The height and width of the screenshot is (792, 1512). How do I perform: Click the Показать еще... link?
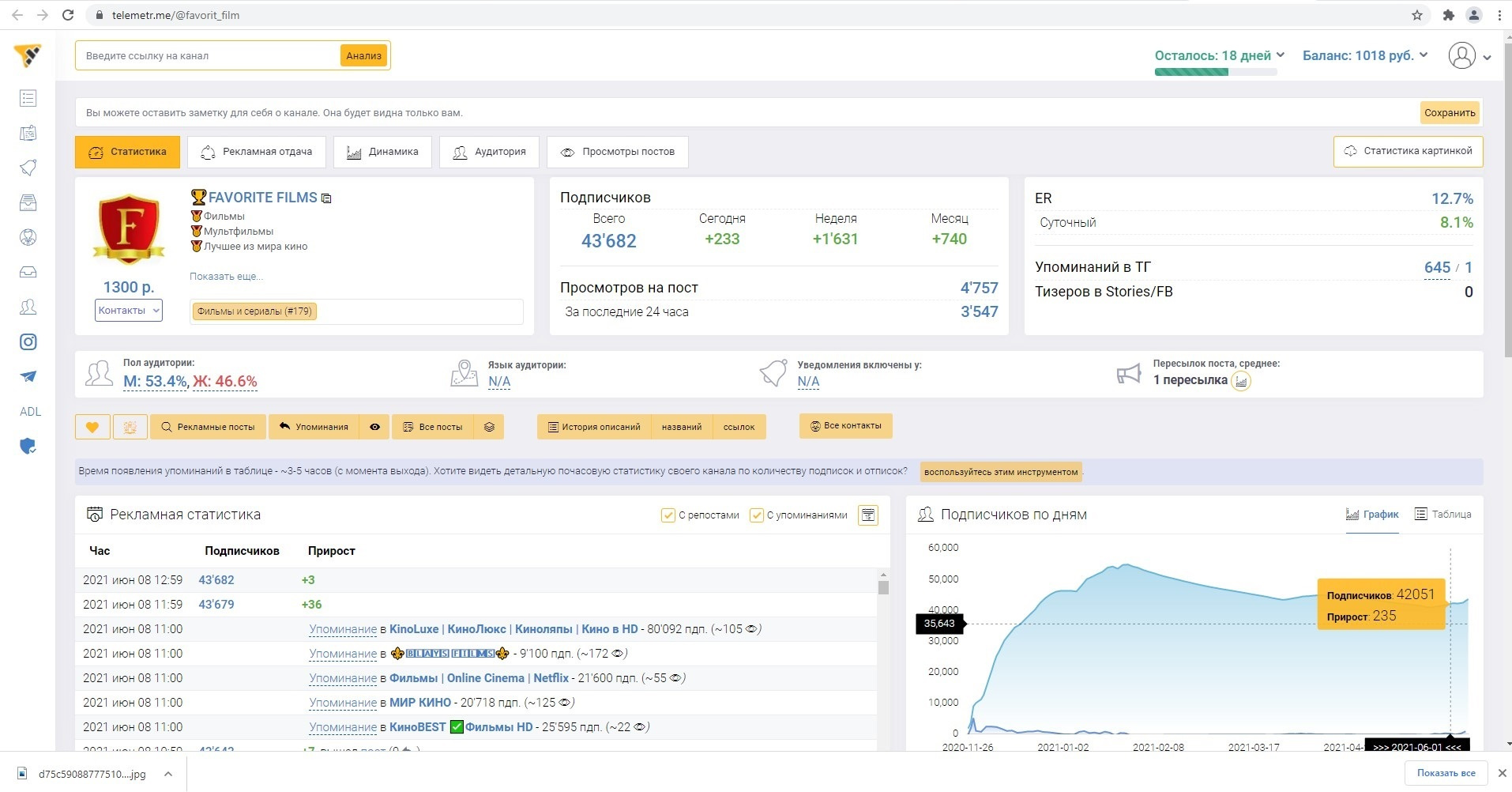[226, 277]
